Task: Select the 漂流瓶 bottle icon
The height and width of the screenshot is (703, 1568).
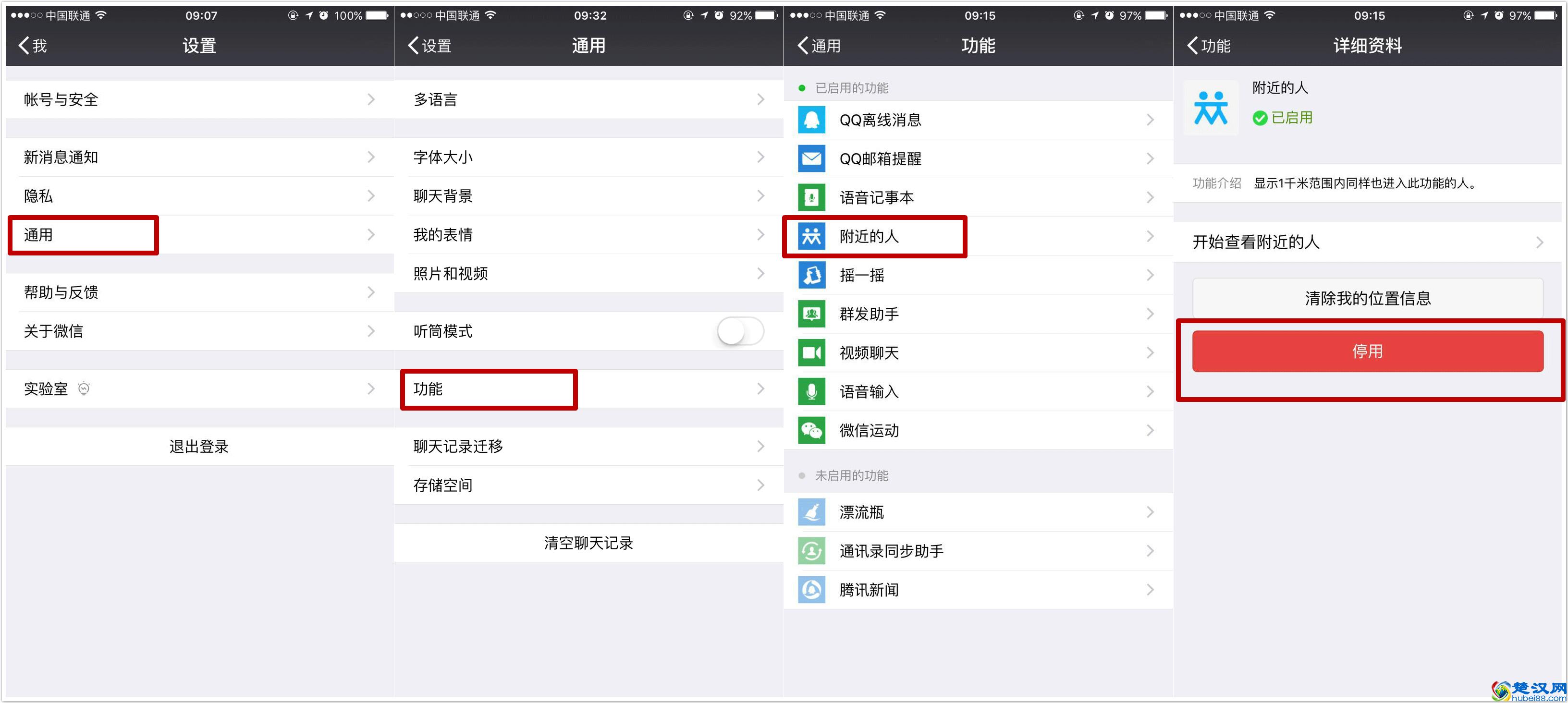Action: tap(811, 512)
